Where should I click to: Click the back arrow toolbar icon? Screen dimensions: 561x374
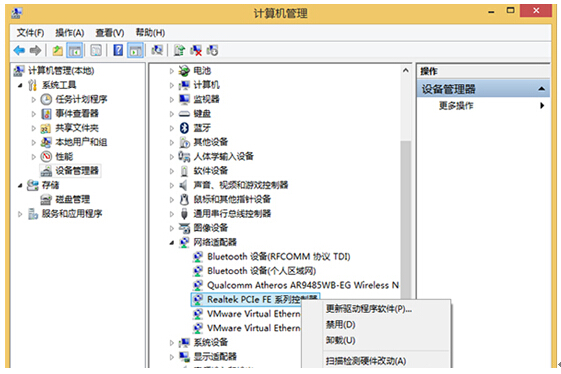coord(19,50)
